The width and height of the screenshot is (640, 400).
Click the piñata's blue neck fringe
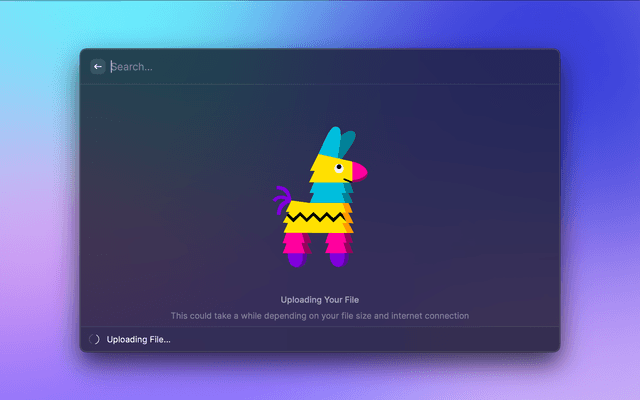[x=327, y=191]
